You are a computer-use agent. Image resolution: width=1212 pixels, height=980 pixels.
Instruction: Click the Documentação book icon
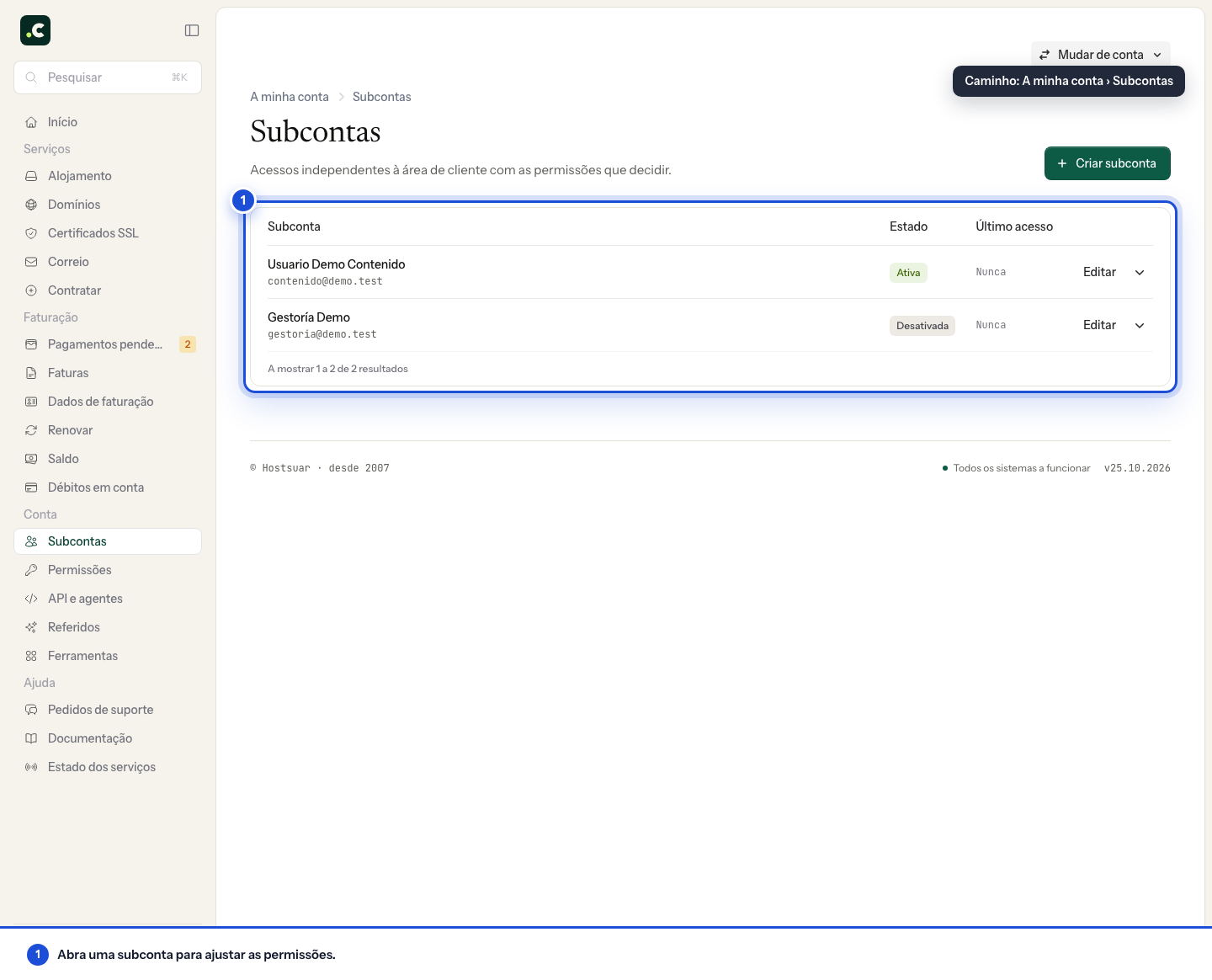pos(31,738)
